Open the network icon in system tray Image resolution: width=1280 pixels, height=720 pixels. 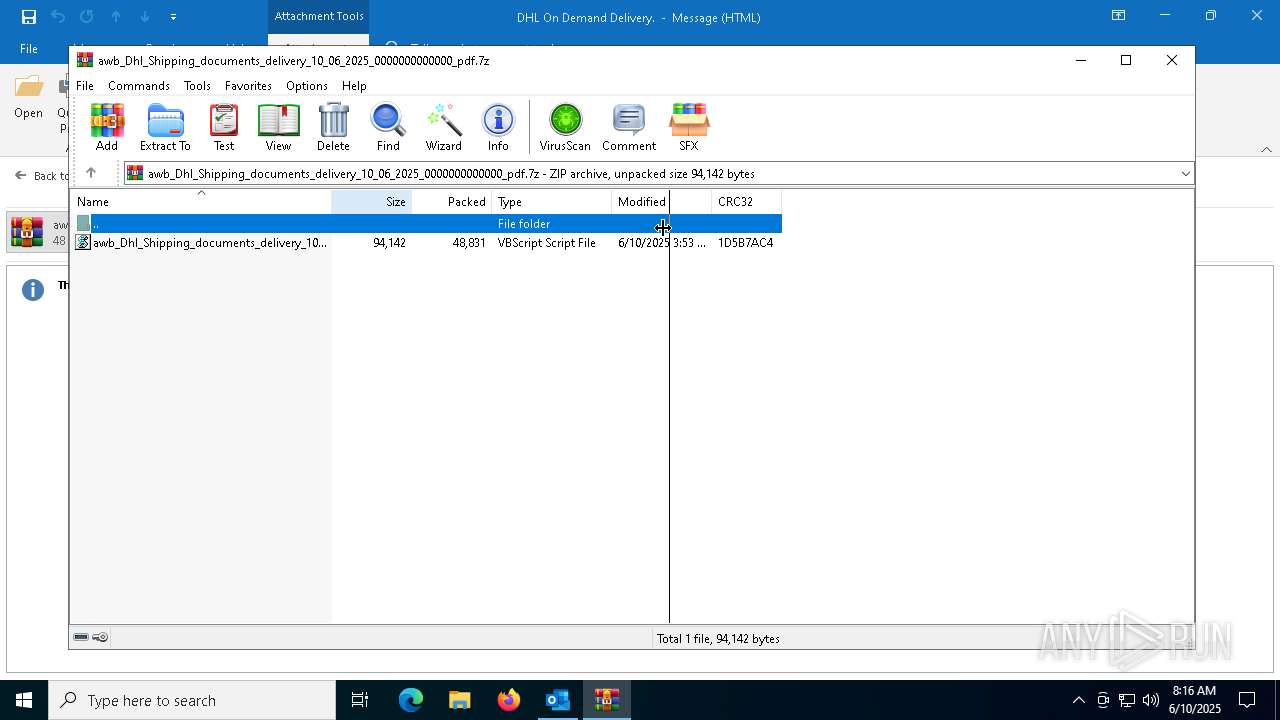tap(1127, 700)
